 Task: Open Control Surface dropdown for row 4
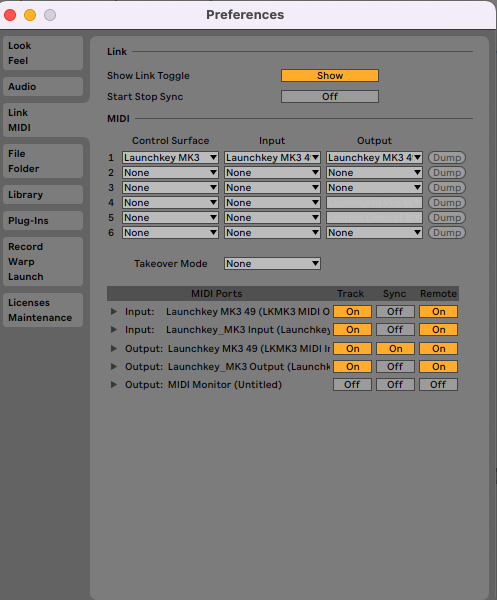170,202
